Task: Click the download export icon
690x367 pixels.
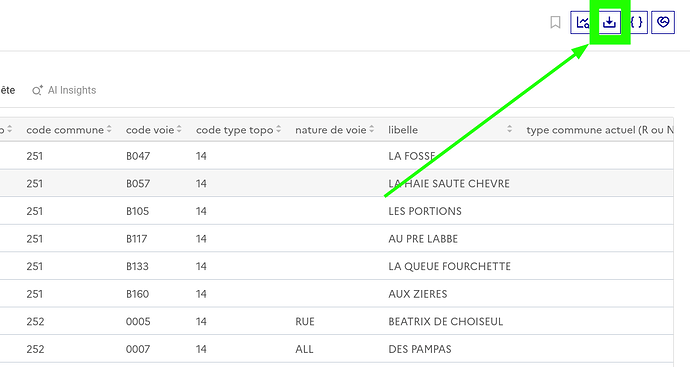Action: pos(609,22)
